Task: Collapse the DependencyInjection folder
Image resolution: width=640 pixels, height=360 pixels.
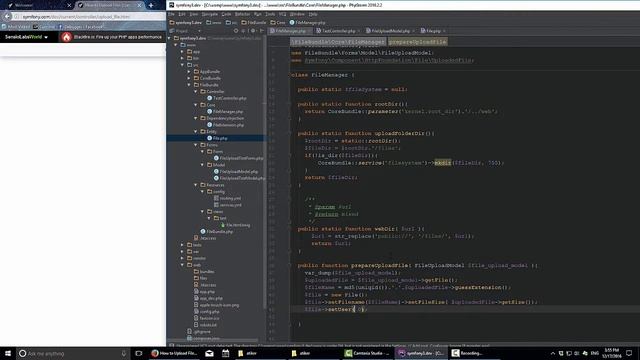Action: coord(196,118)
